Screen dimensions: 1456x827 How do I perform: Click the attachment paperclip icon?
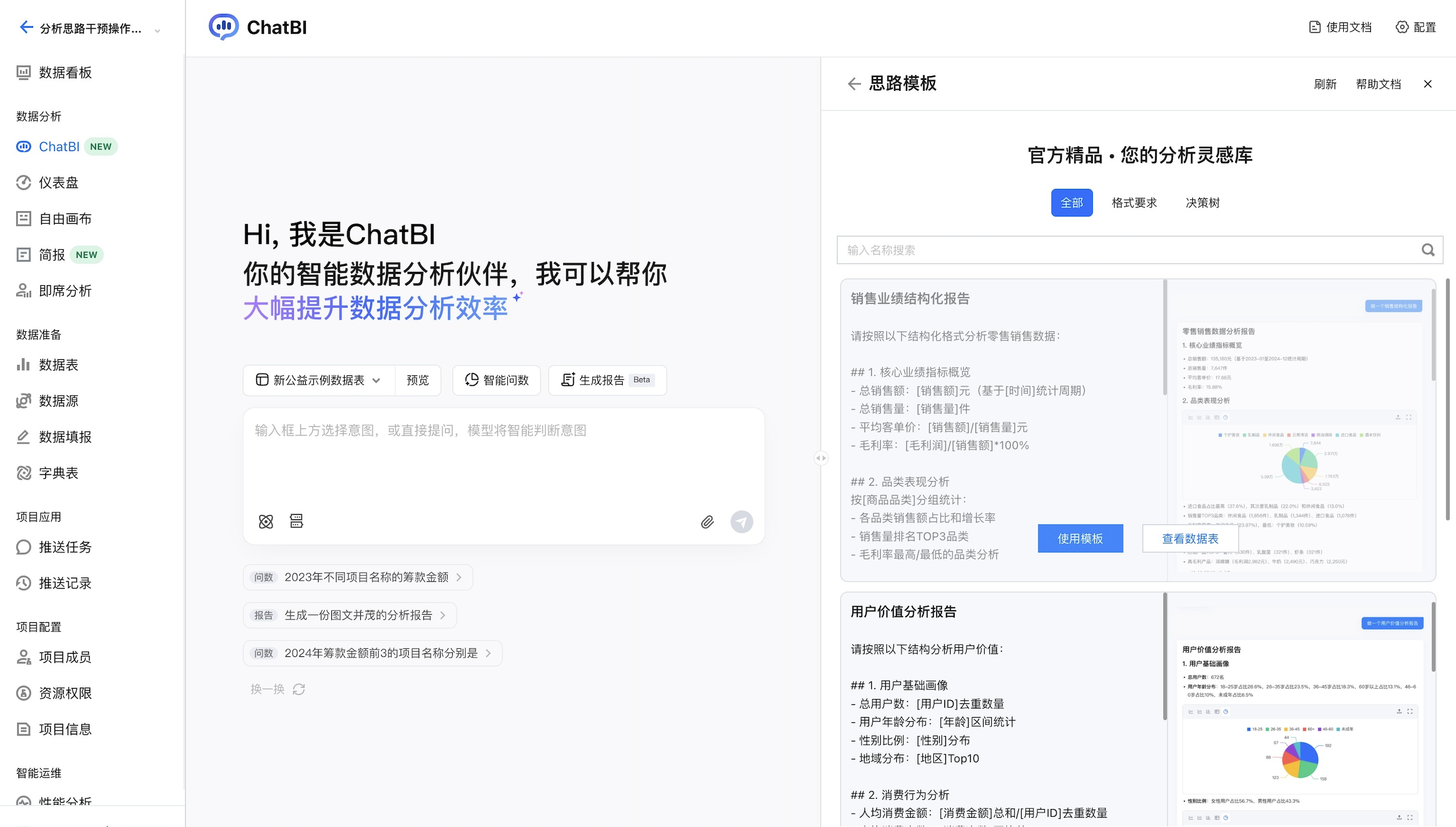point(707,522)
